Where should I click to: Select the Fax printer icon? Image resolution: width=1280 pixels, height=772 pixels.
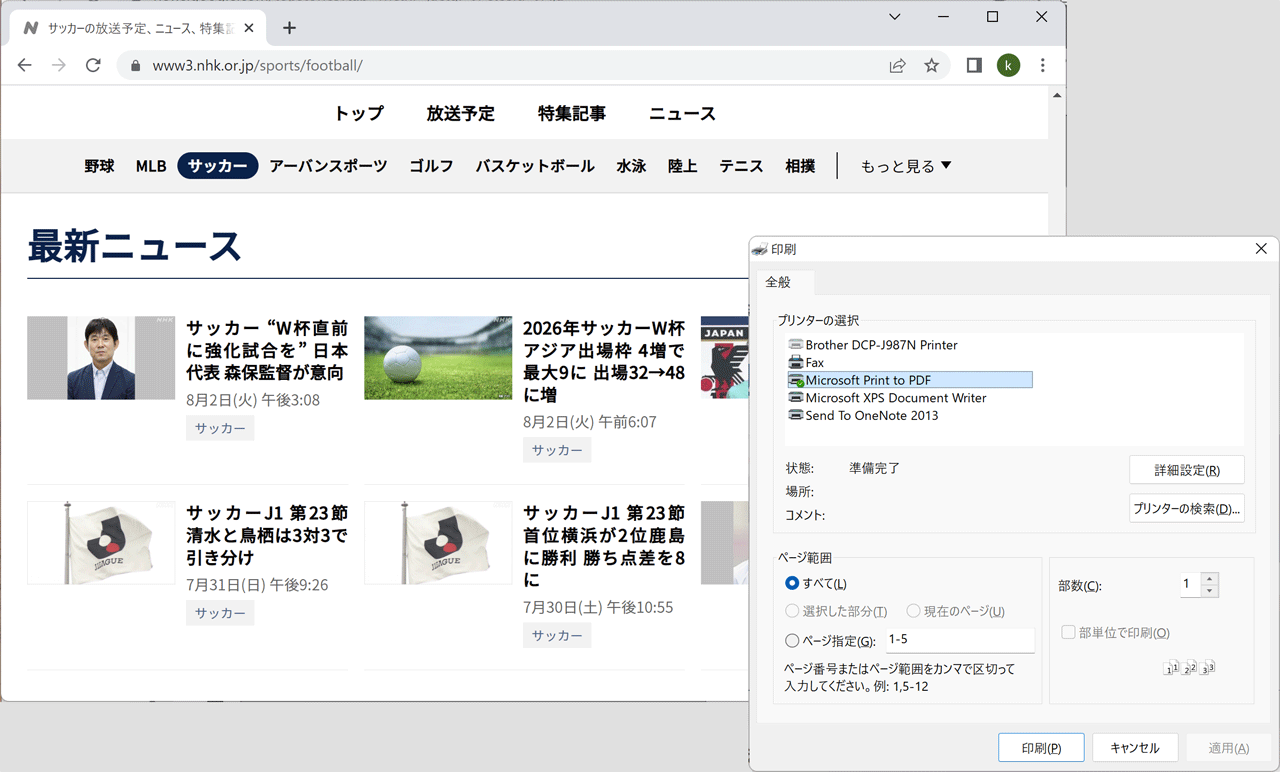point(796,362)
